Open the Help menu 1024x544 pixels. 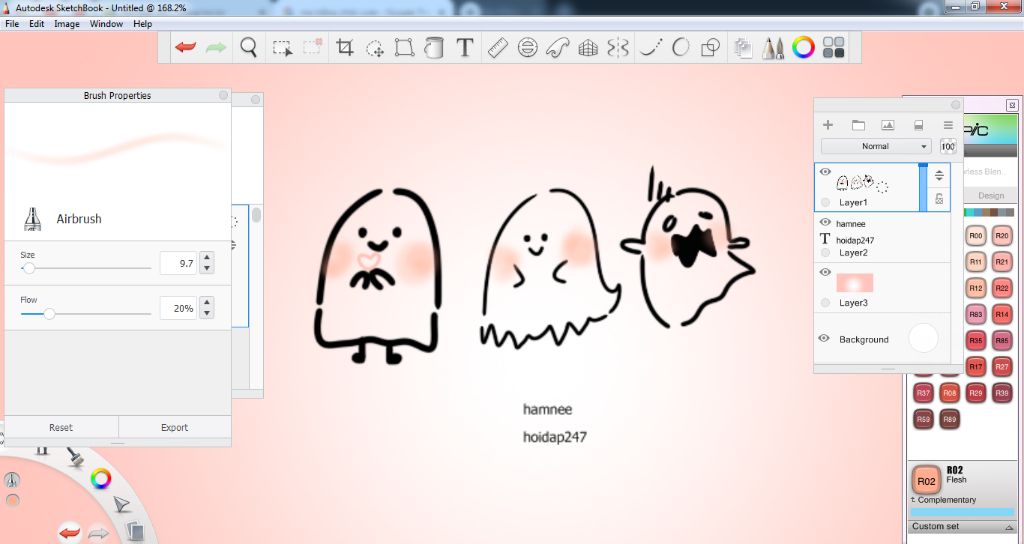click(142, 24)
